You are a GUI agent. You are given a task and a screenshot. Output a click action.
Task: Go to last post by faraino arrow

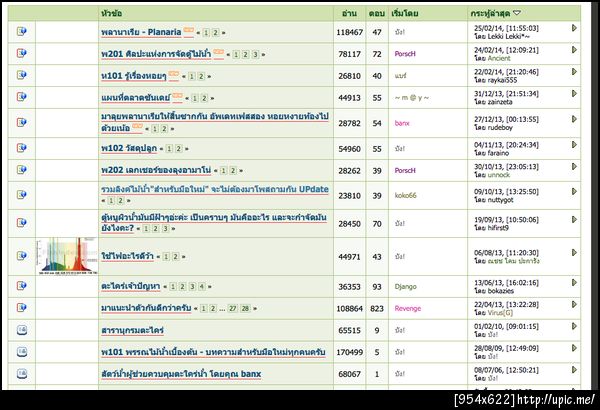[x=574, y=145]
